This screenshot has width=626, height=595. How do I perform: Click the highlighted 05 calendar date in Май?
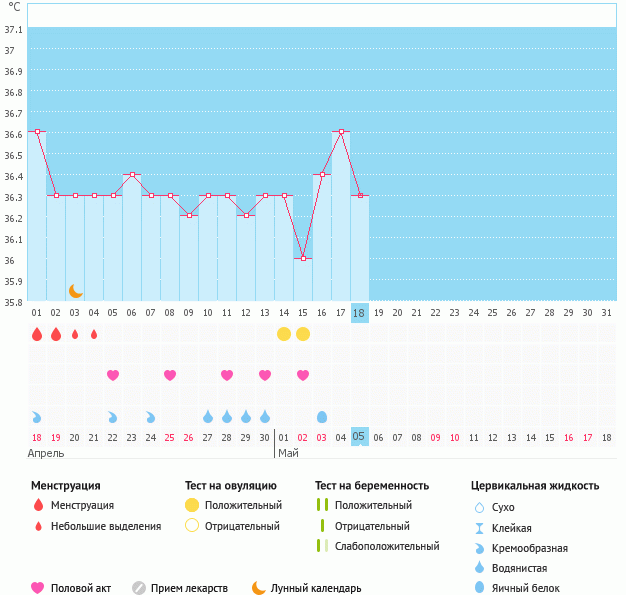tap(360, 437)
